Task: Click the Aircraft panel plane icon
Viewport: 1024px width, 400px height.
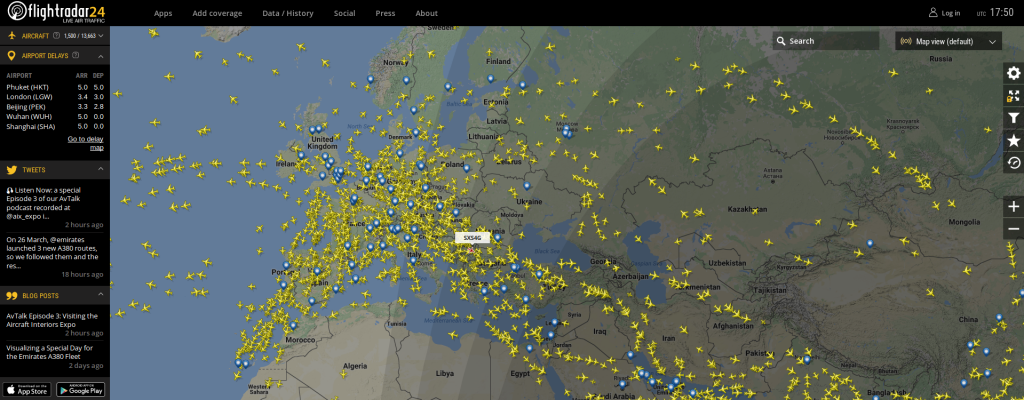Action: pos(11,35)
